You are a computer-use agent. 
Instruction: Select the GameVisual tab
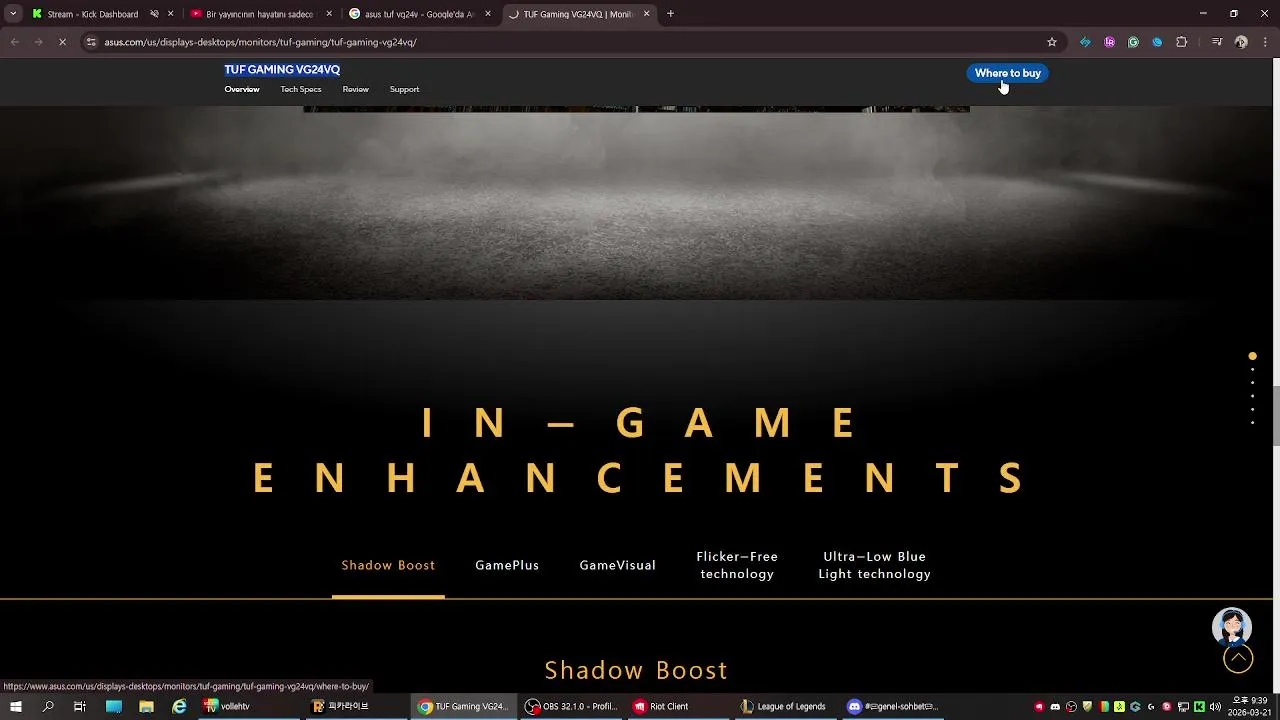coord(618,566)
